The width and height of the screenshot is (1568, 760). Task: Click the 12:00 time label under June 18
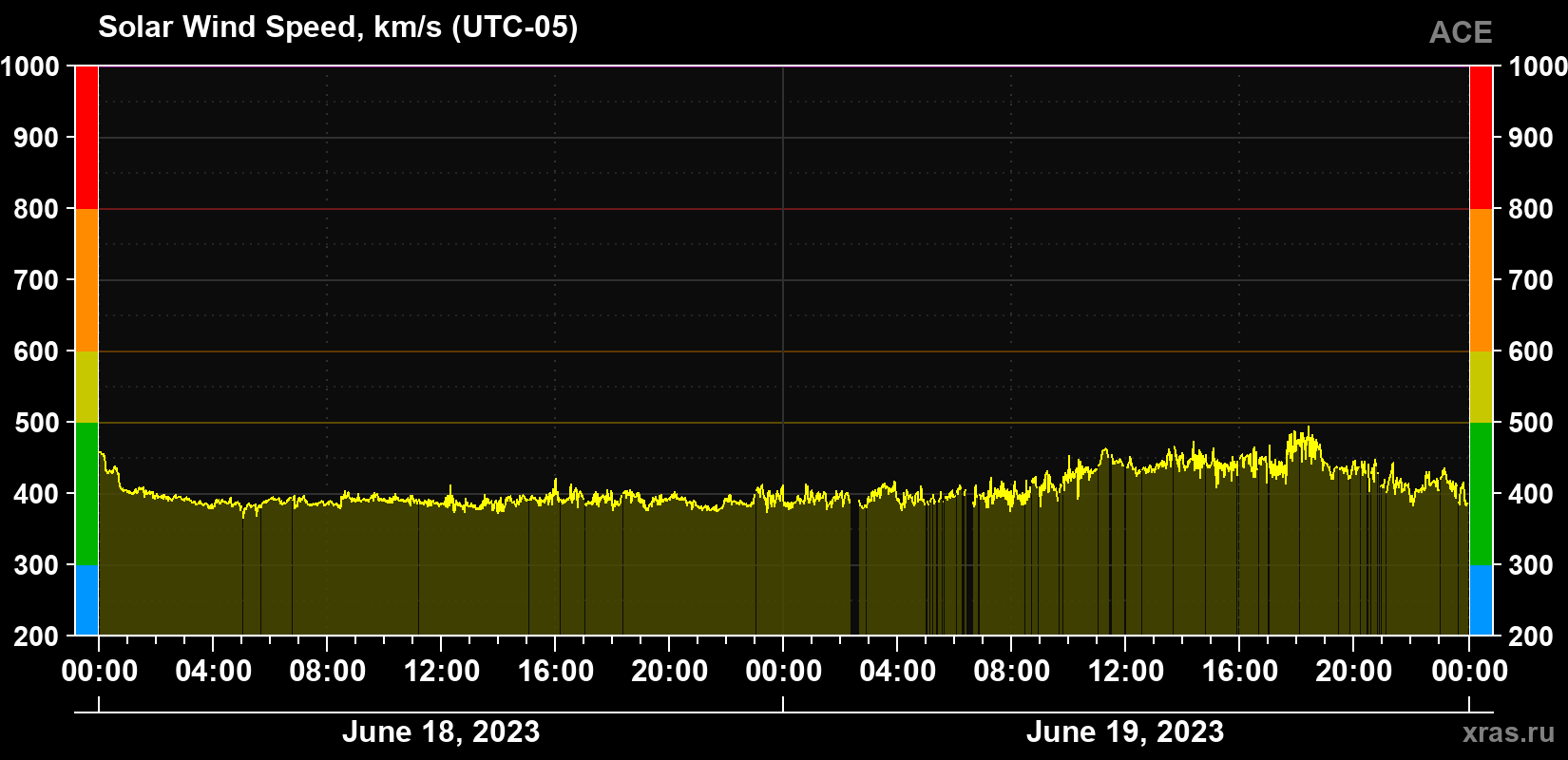[442, 671]
